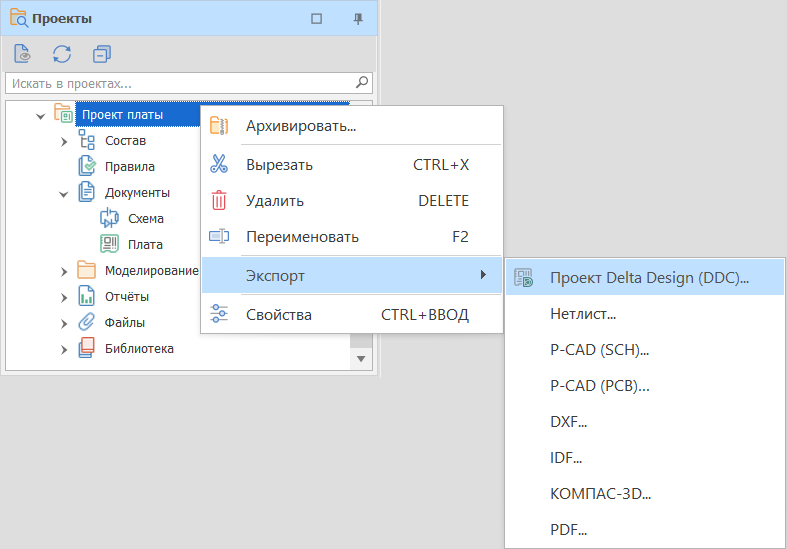The image size is (787, 549).
Task: Select Библиотека tree label
Action: [x=139, y=349]
